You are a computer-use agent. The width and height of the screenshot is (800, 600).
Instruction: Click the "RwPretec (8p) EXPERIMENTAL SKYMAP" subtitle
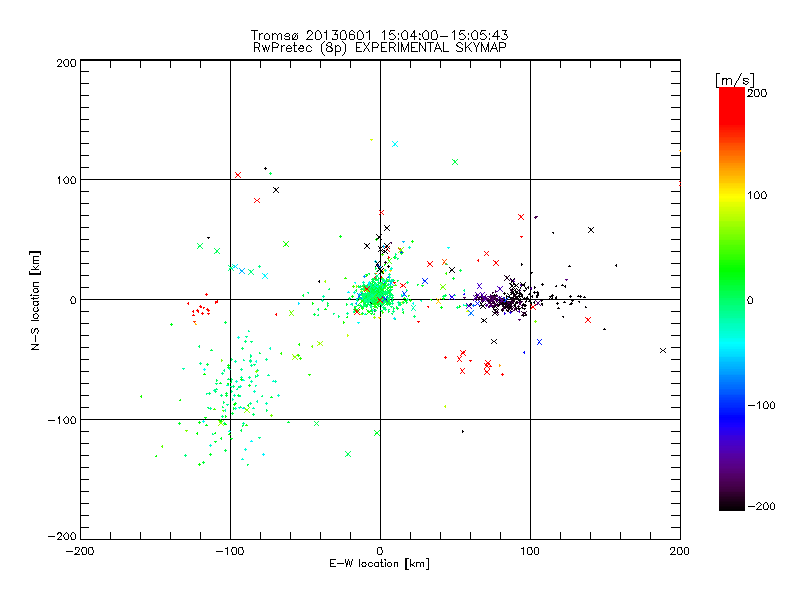coord(380,48)
